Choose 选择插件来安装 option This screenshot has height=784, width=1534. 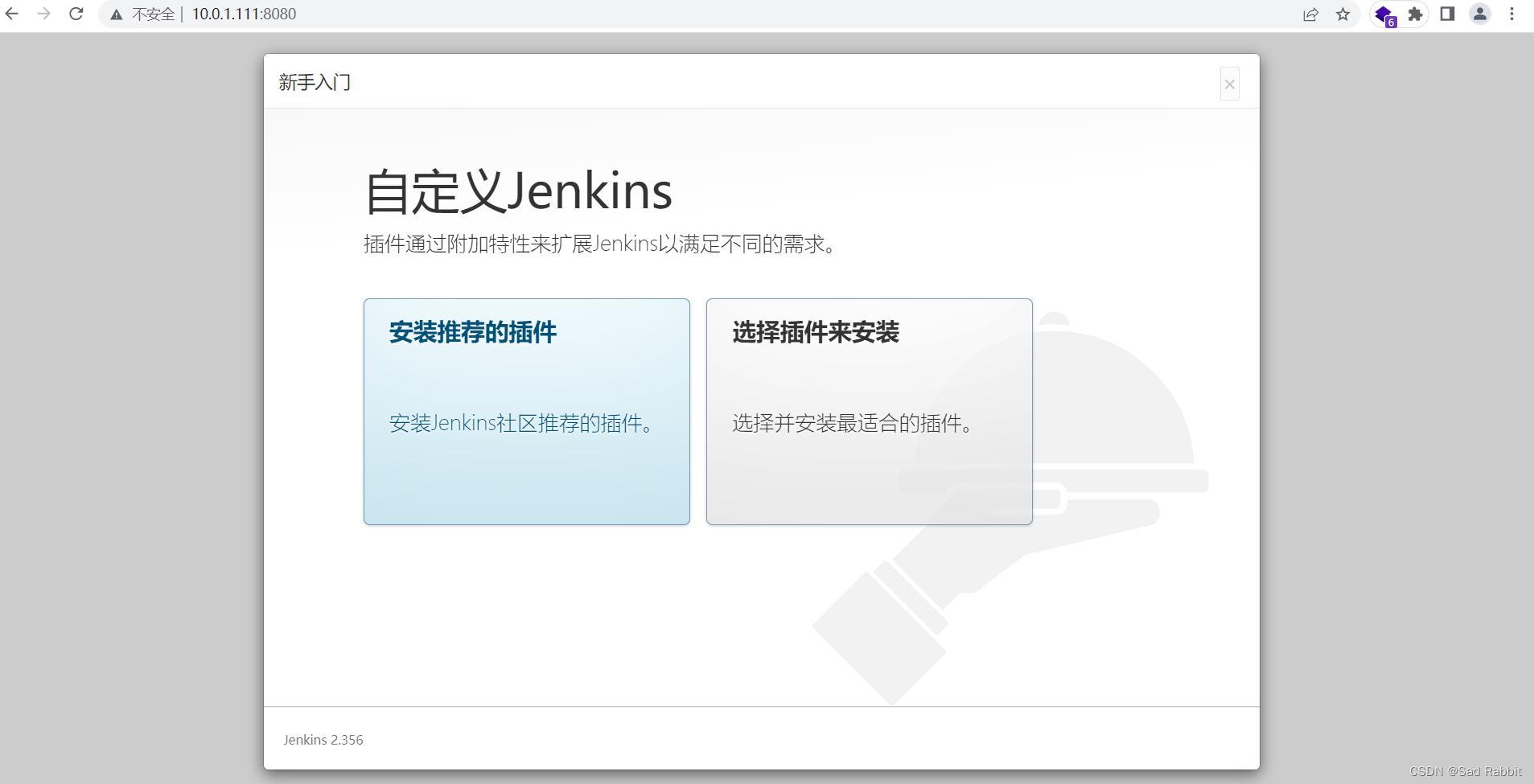click(x=870, y=412)
